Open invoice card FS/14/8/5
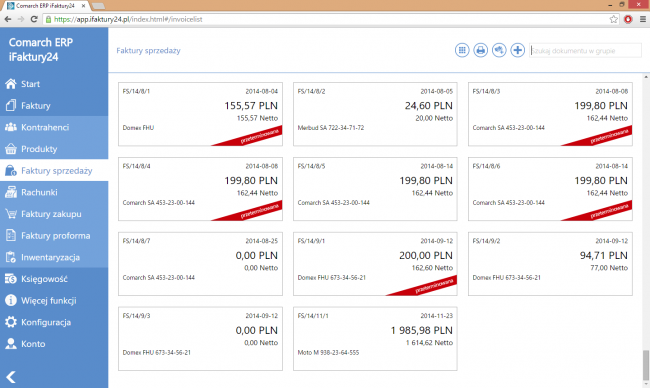This screenshot has width=650, height=388. pyautogui.click(x=375, y=189)
